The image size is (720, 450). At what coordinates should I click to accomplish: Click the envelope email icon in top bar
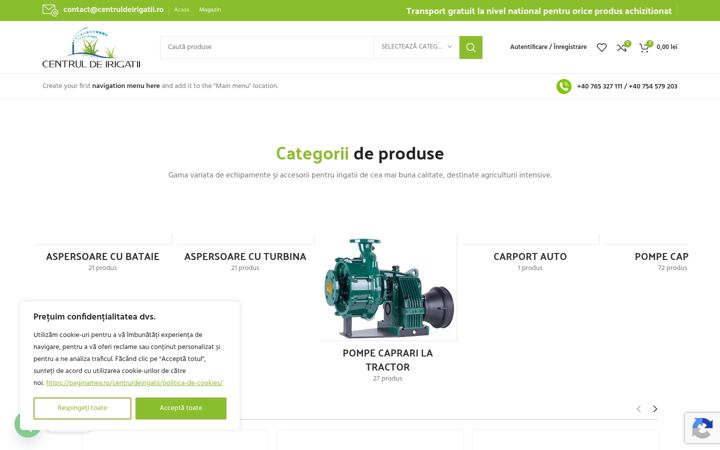click(x=50, y=10)
